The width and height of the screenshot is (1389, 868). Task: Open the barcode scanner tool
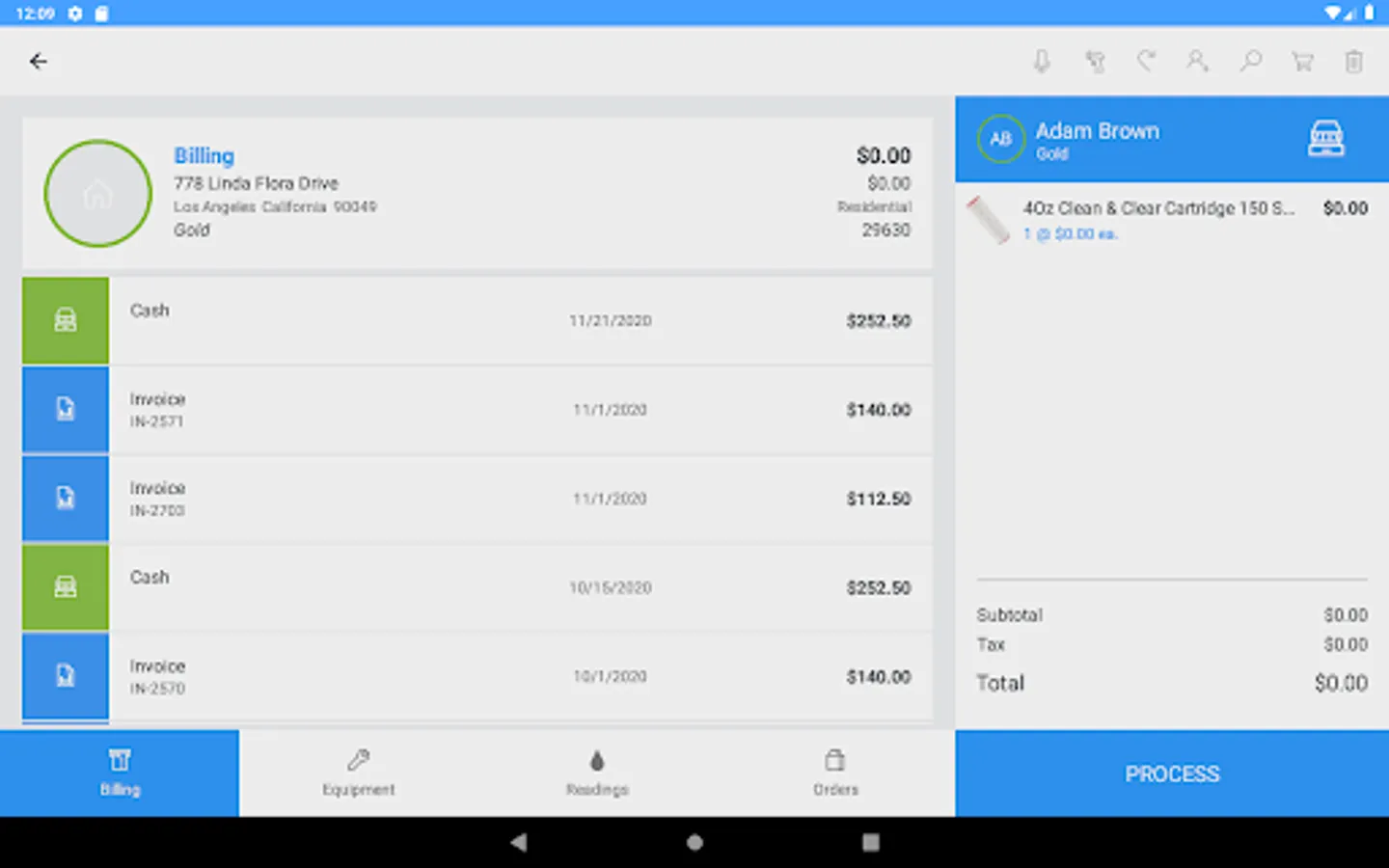point(1095,62)
